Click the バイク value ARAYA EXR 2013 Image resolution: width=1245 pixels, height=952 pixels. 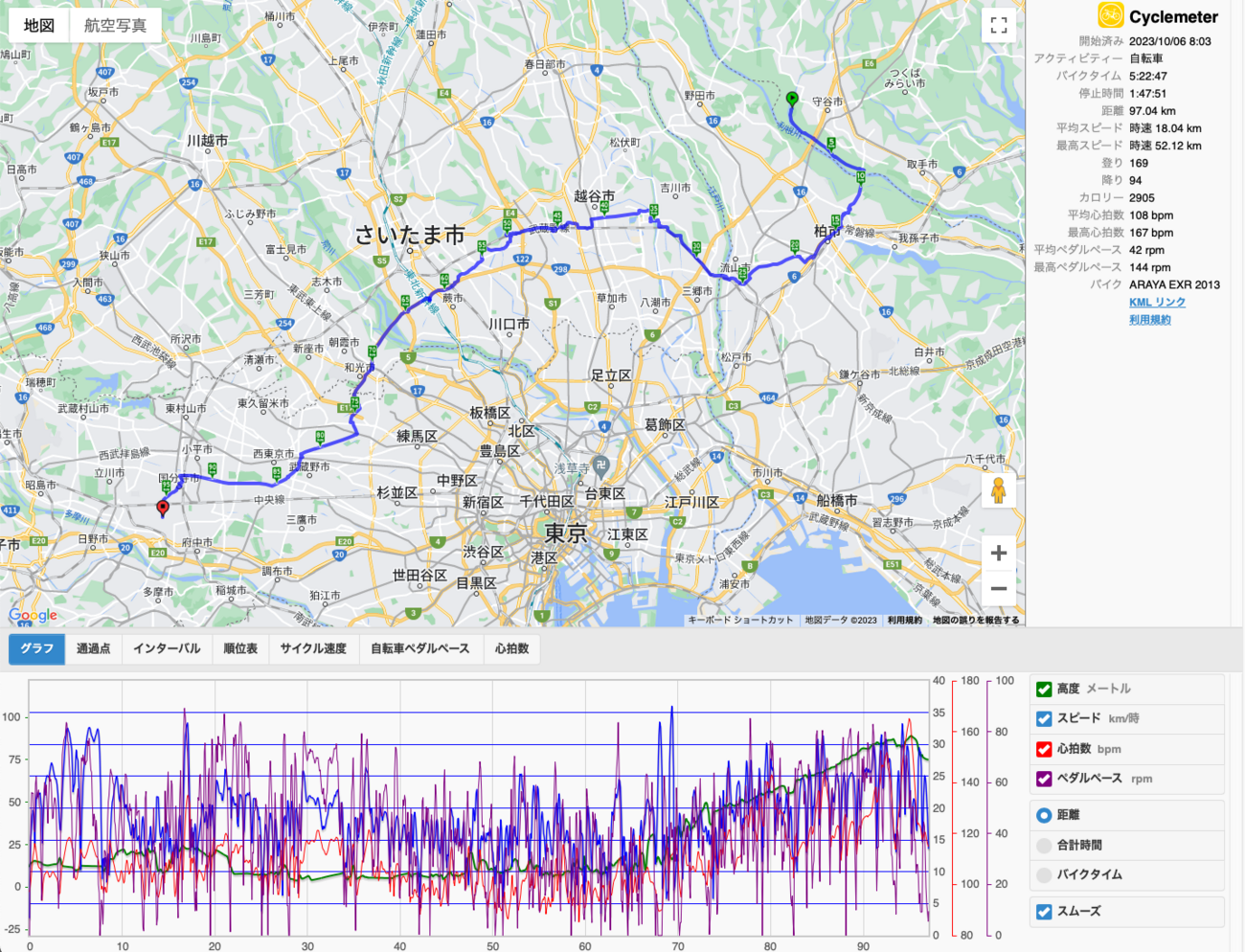point(1174,284)
